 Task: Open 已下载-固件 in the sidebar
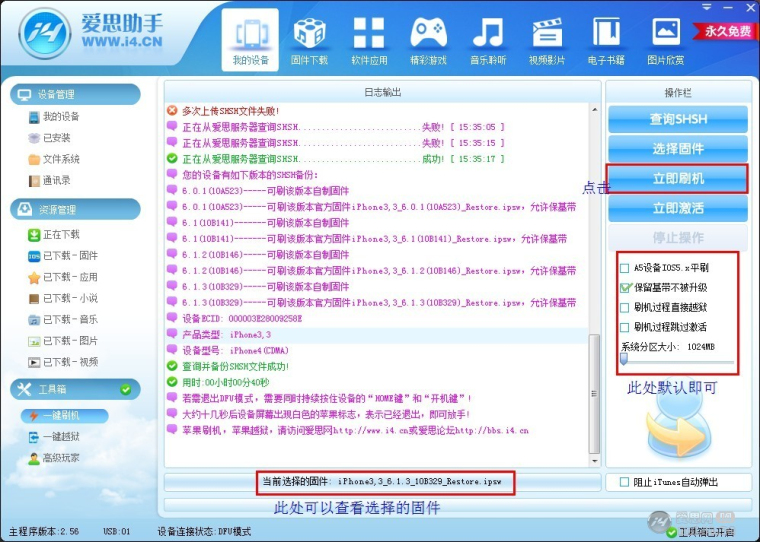click(x=63, y=255)
